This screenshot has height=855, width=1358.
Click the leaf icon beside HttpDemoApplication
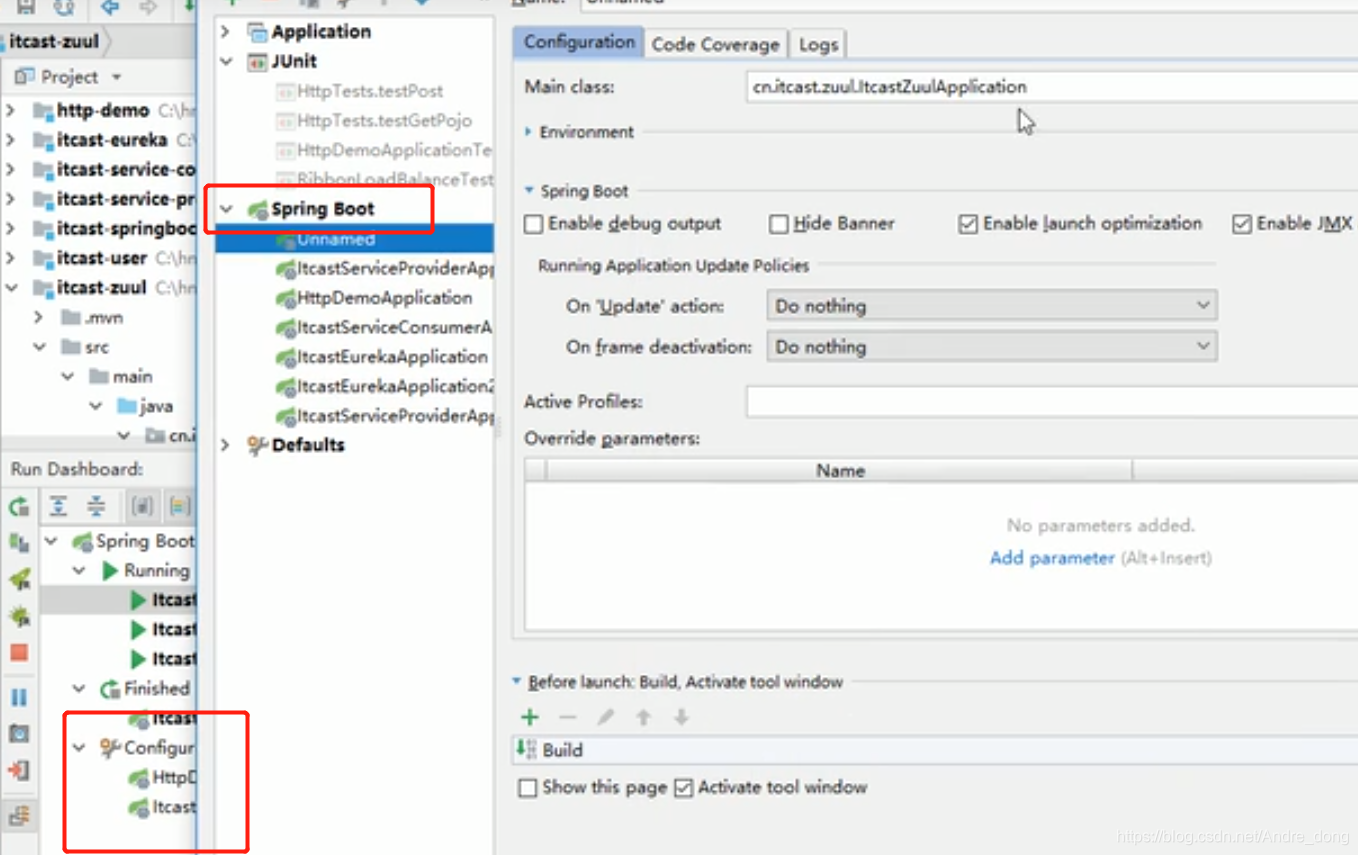(x=285, y=298)
